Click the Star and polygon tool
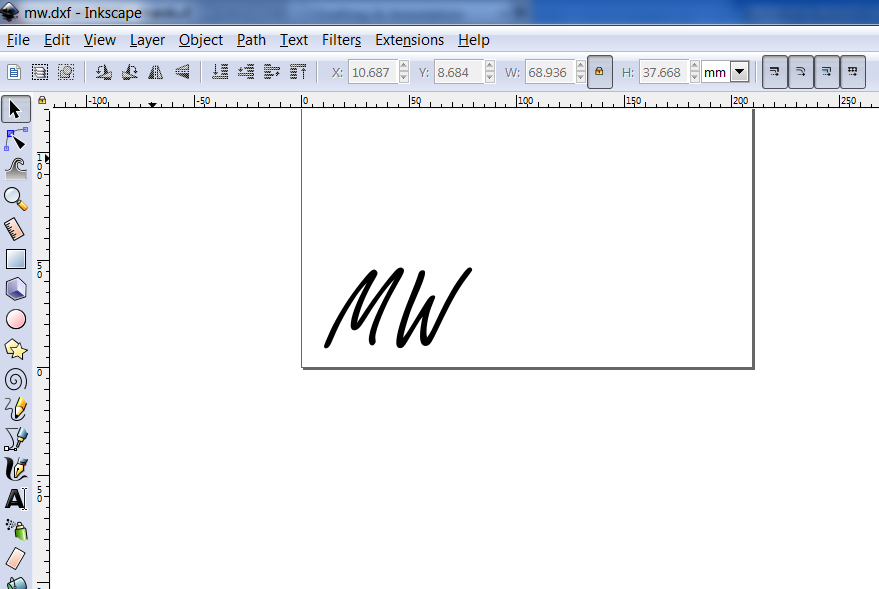 point(16,349)
